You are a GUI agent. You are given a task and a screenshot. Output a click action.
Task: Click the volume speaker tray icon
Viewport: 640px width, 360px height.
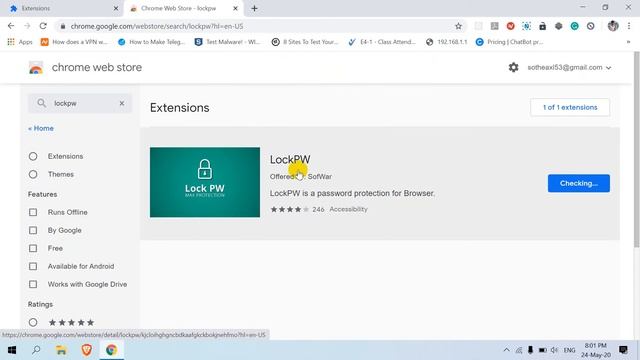[x=554, y=350]
